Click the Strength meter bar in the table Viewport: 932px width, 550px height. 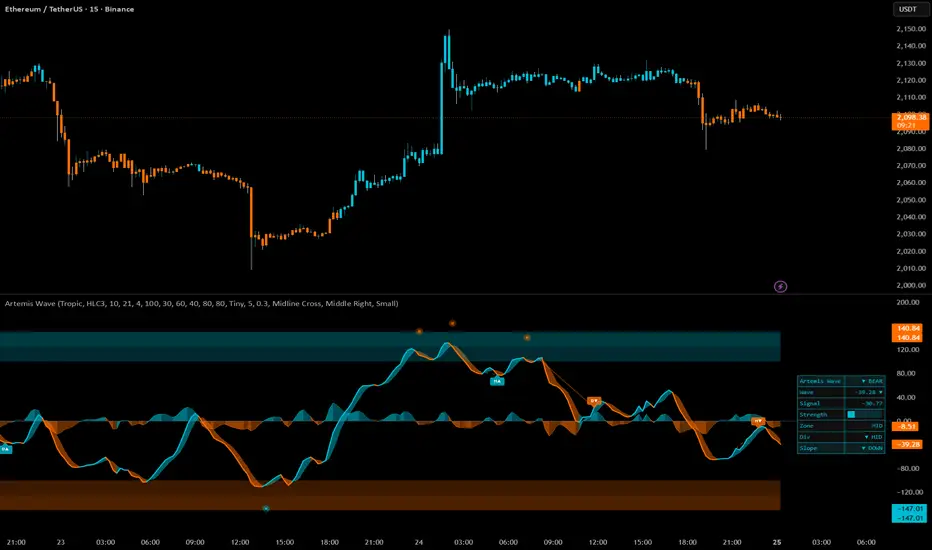pyautogui.click(x=864, y=414)
